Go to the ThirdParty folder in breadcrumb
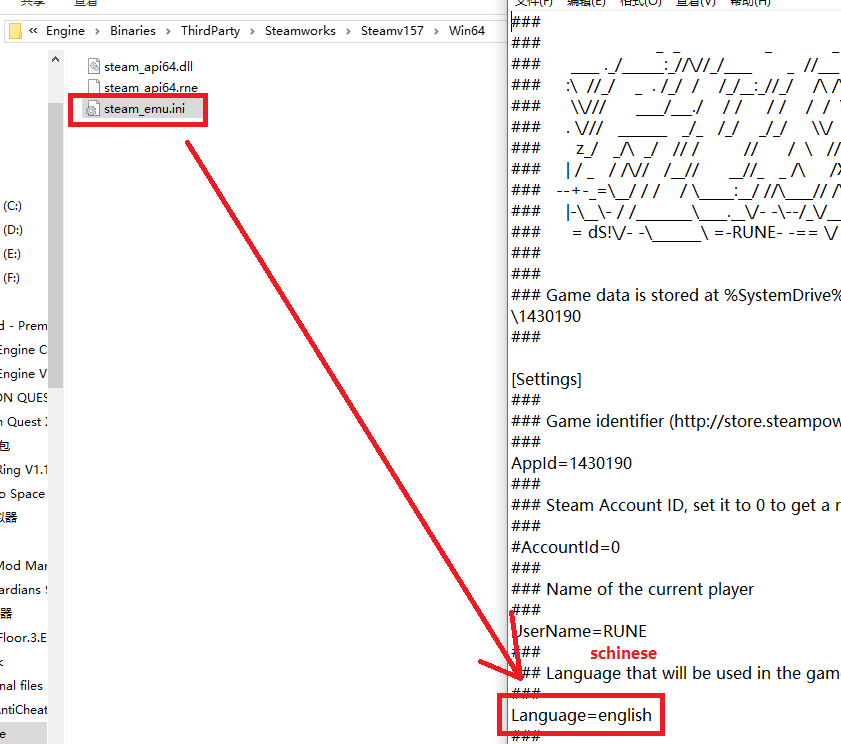The width and height of the screenshot is (841, 744). pyautogui.click(x=210, y=31)
